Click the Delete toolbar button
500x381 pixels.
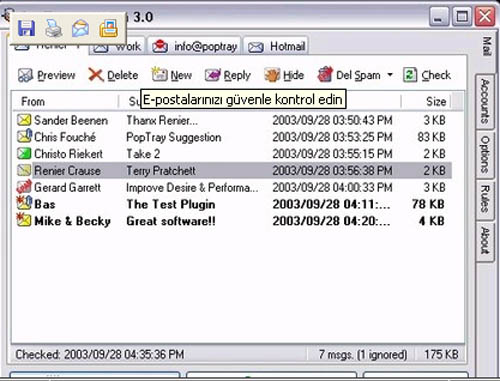(x=113, y=75)
